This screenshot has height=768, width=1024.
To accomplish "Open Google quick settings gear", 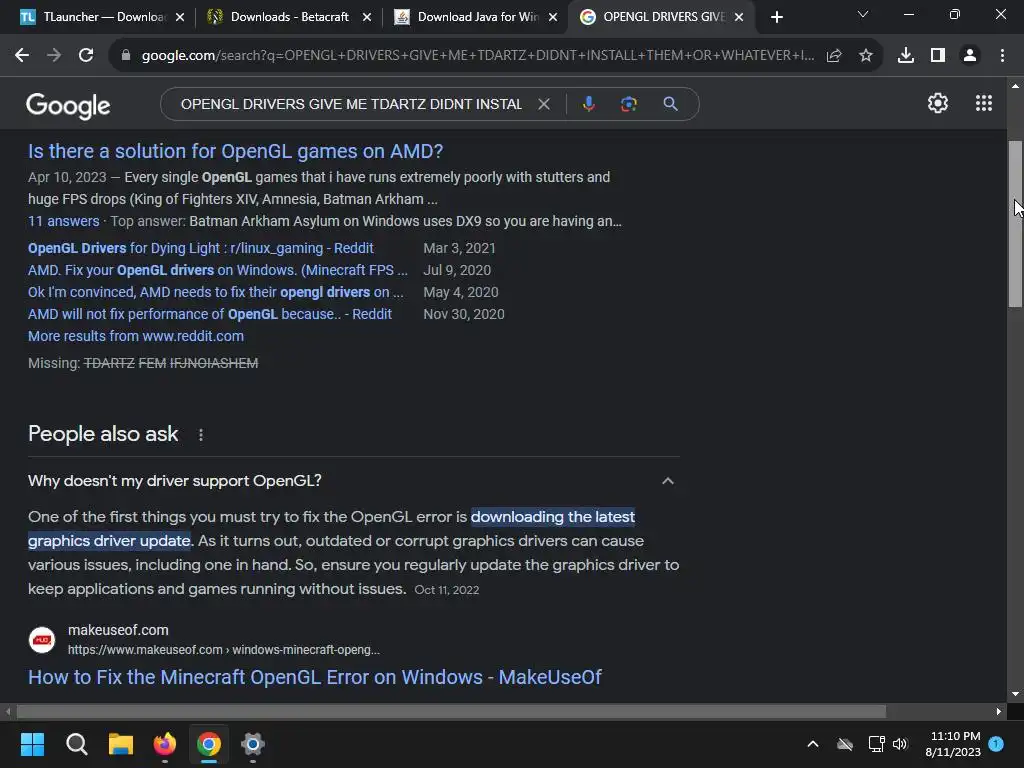I will [x=938, y=103].
